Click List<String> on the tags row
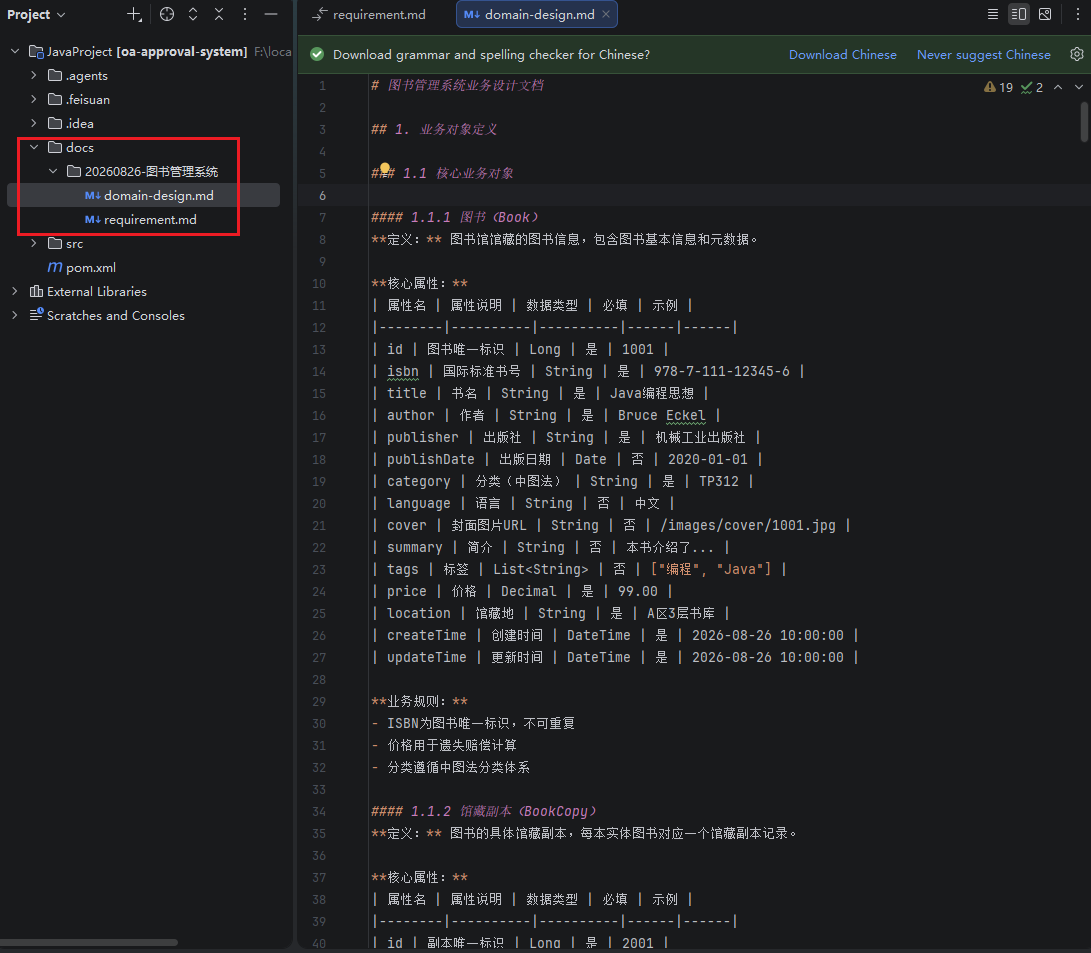The width and height of the screenshot is (1091, 953). coord(541,570)
